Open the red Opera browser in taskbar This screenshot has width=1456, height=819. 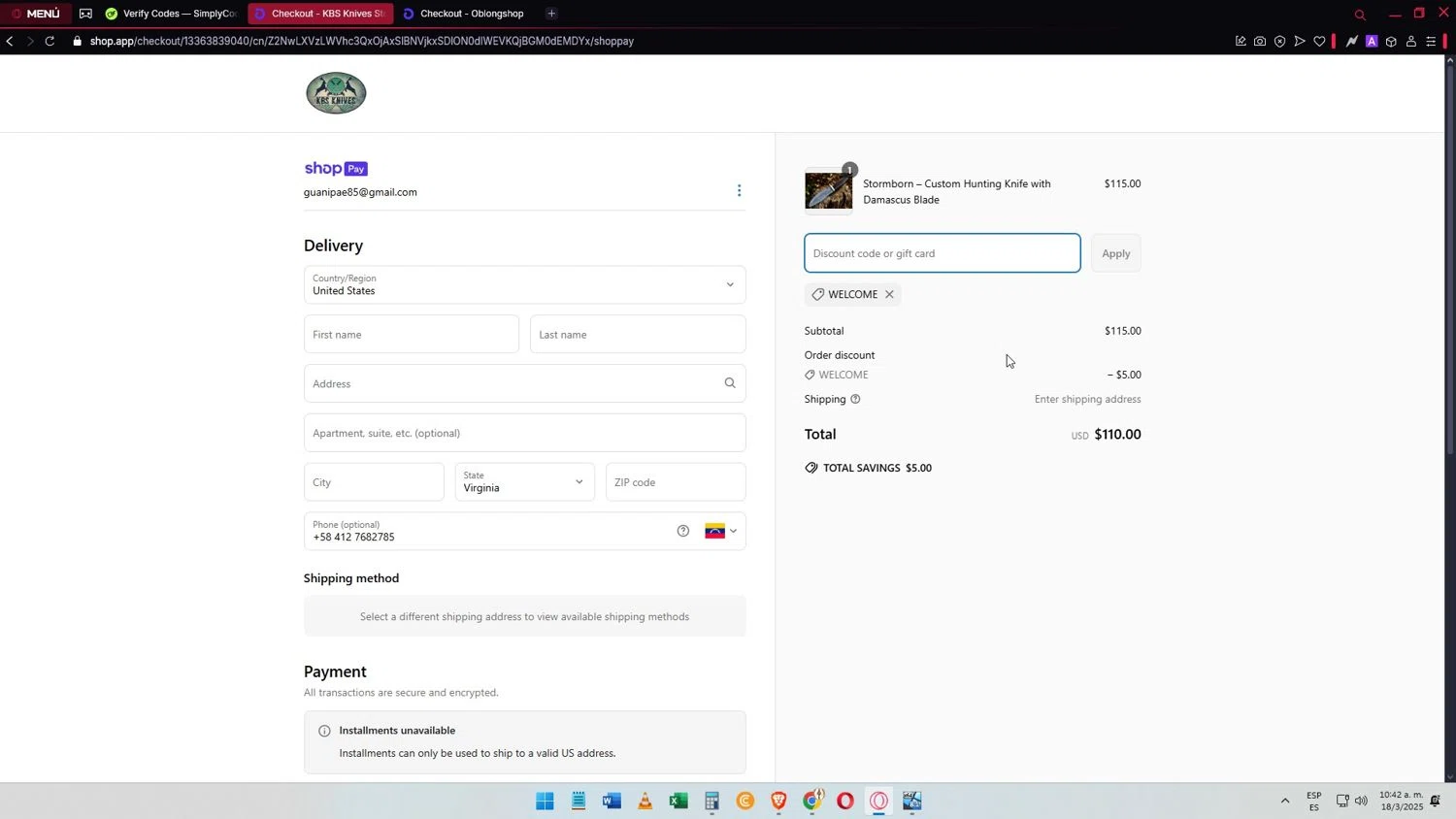[845, 801]
